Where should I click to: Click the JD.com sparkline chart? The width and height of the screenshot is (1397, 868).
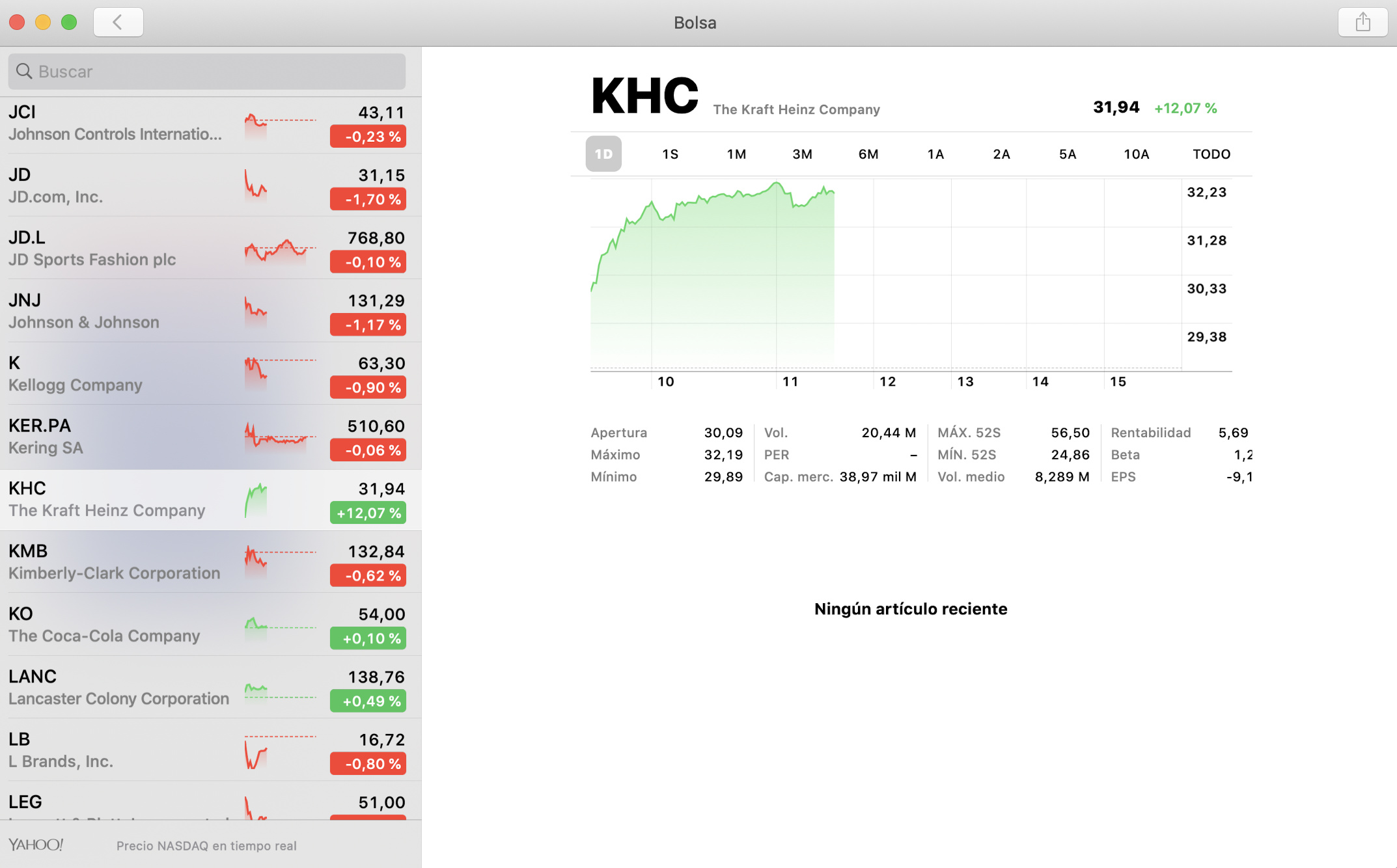coord(256,185)
